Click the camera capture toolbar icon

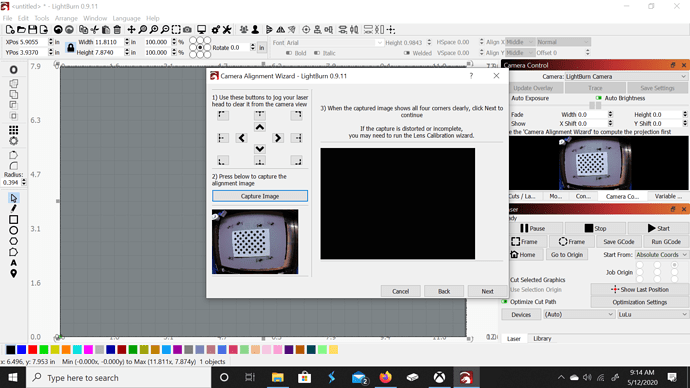pos(187,29)
